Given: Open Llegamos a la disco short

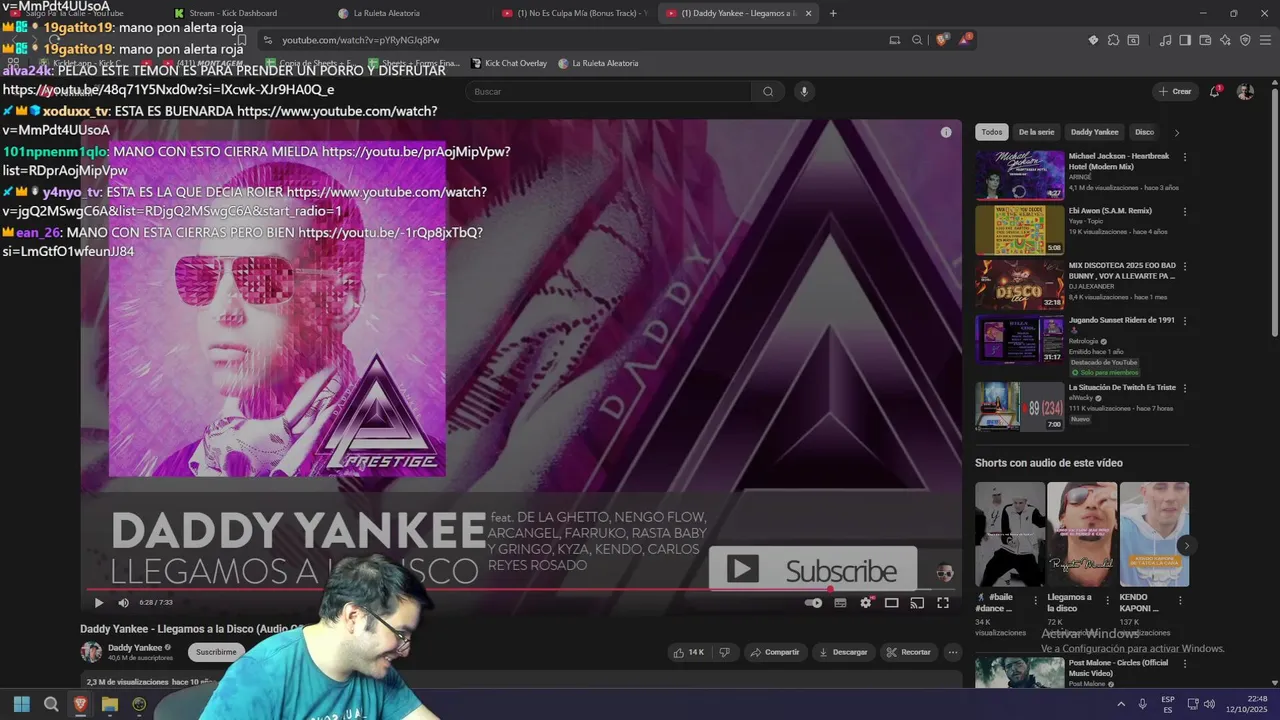Looking at the screenshot, I should [1082, 534].
